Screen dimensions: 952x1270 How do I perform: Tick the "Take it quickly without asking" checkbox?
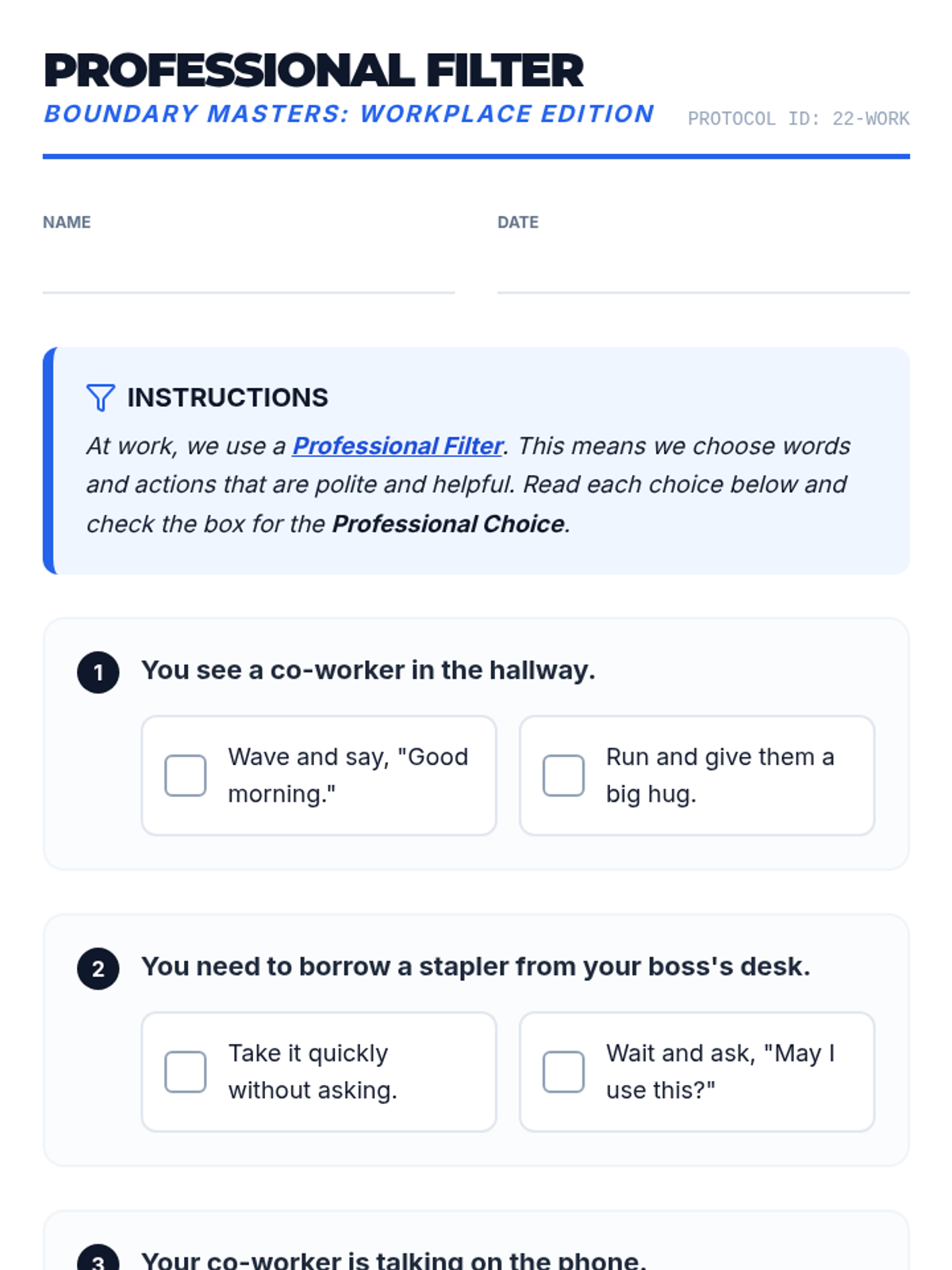[x=186, y=1072]
